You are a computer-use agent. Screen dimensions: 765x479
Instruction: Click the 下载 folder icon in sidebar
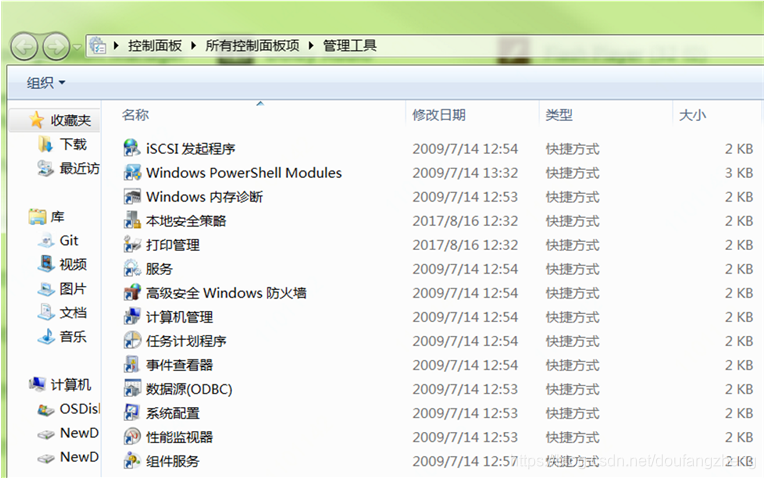point(45,144)
